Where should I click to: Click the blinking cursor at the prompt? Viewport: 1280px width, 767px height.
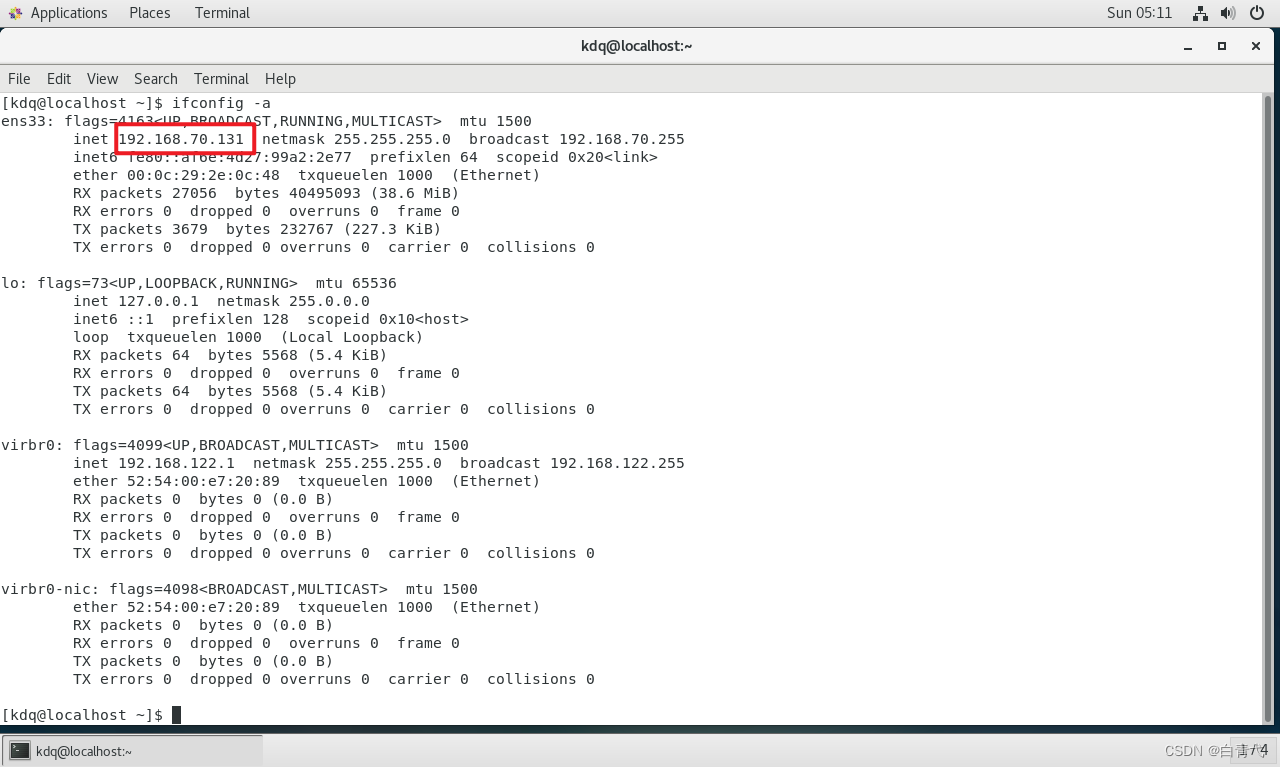coord(177,714)
